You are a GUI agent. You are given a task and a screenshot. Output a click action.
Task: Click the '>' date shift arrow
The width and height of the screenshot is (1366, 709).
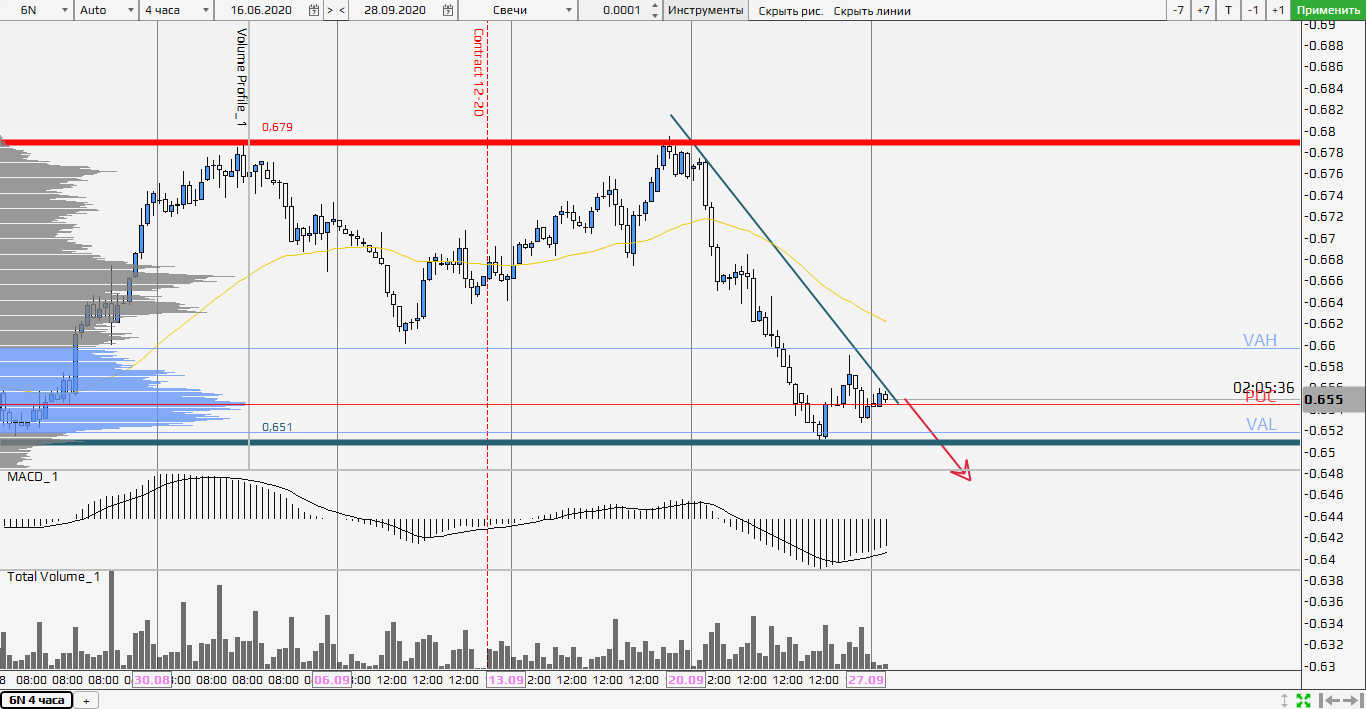click(x=330, y=10)
